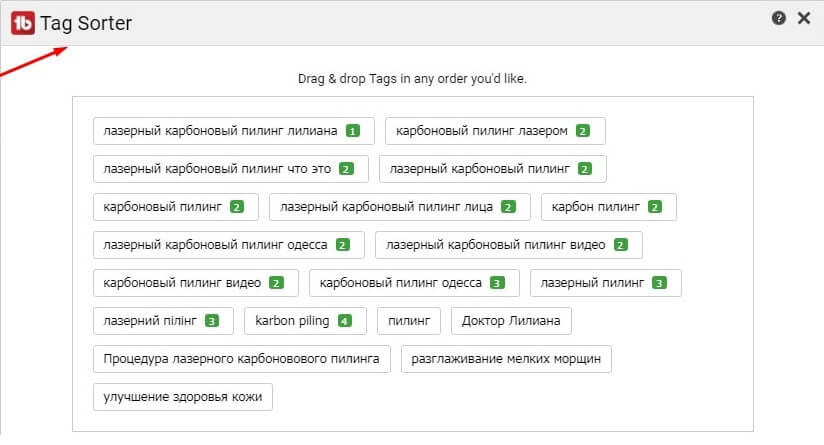Select tag 'лазерный карбоновый пилинг видео'
824x445 pixels.
point(508,245)
